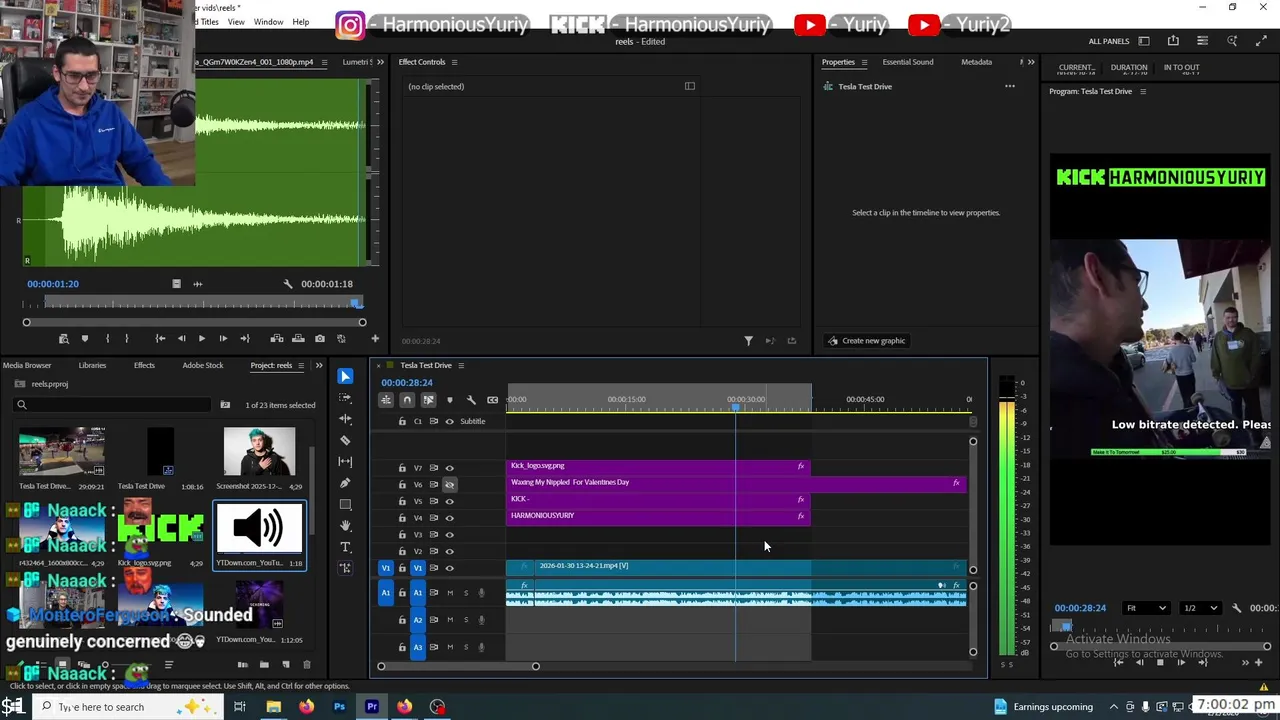Add marker in the timeline header

[x=449, y=400]
